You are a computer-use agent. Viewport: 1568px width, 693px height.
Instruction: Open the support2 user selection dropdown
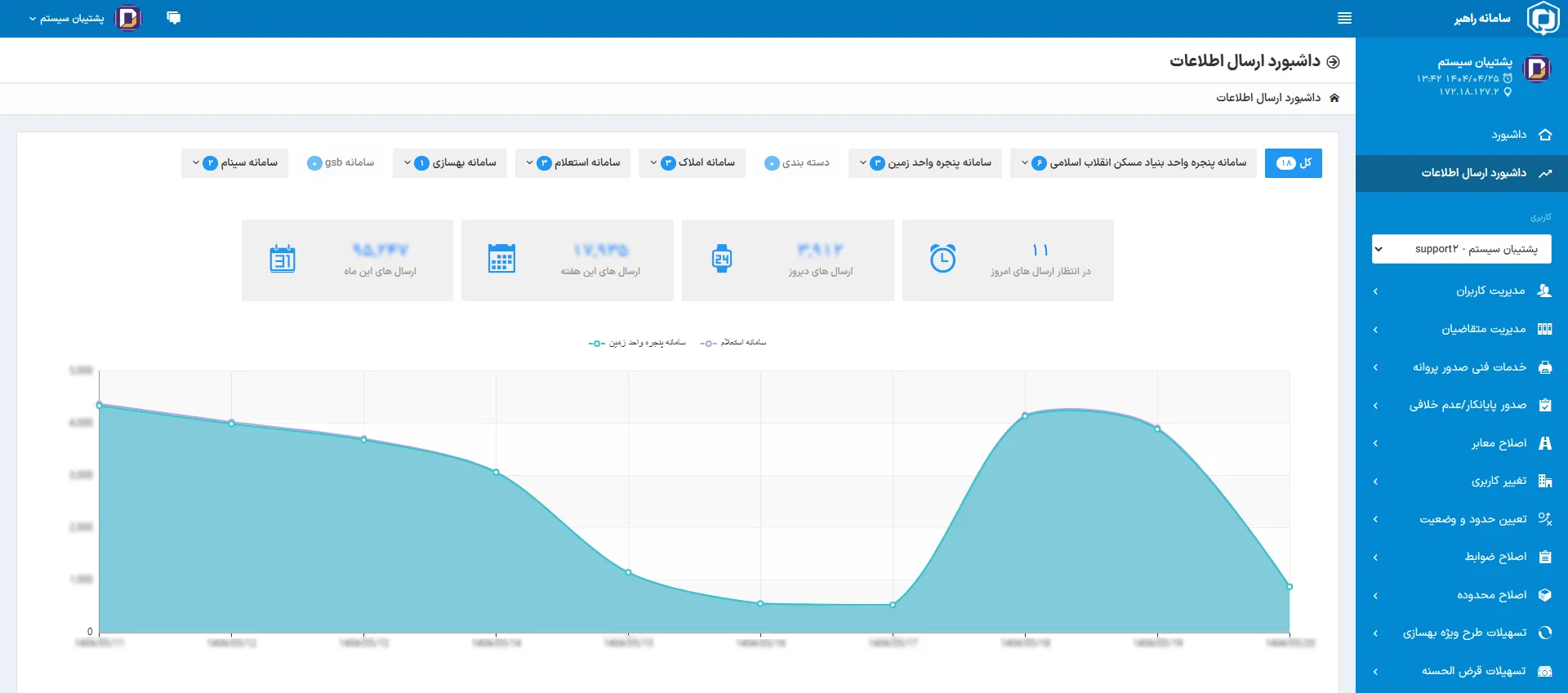(1461, 249)
